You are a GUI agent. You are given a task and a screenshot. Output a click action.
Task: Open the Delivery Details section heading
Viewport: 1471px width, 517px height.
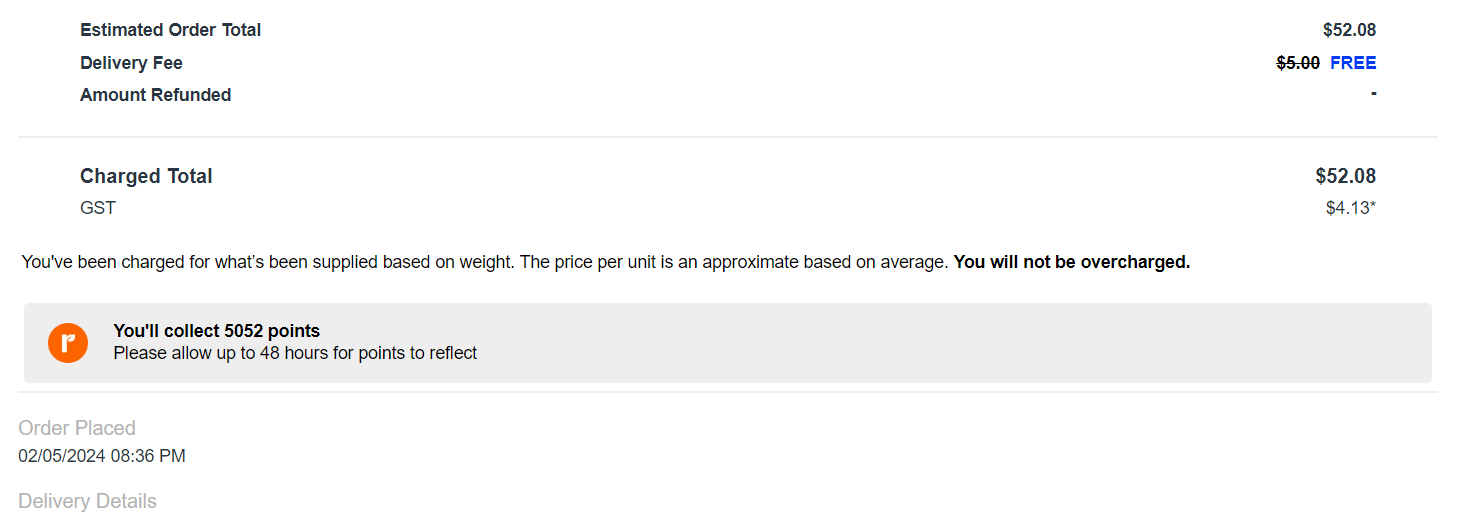(87, 501)
